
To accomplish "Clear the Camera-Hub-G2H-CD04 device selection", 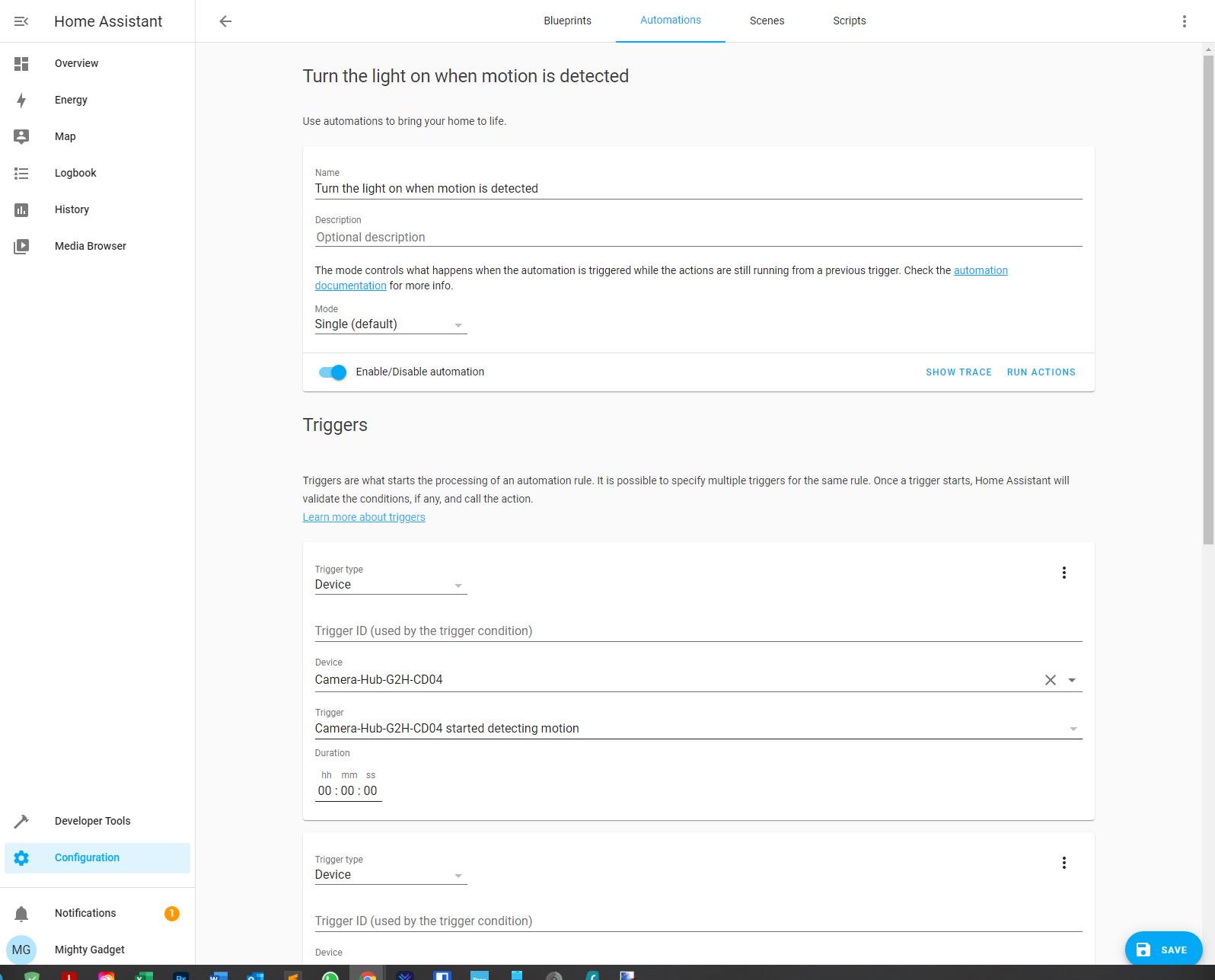I will 1050,680.
